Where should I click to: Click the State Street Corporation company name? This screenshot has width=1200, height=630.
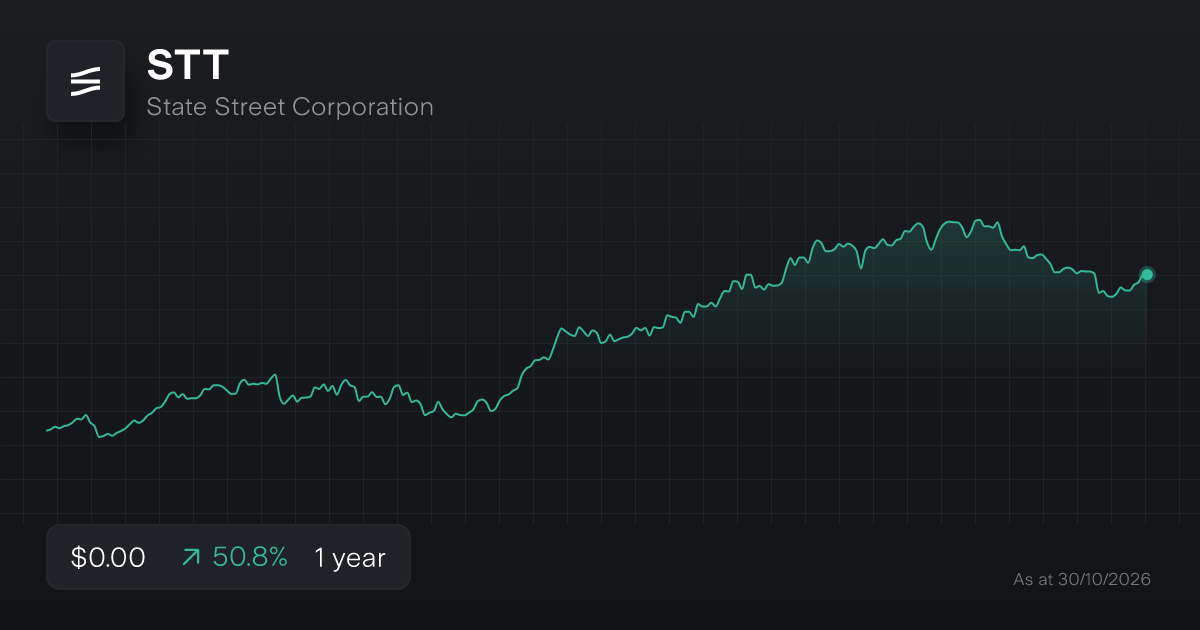pos(290,107)
